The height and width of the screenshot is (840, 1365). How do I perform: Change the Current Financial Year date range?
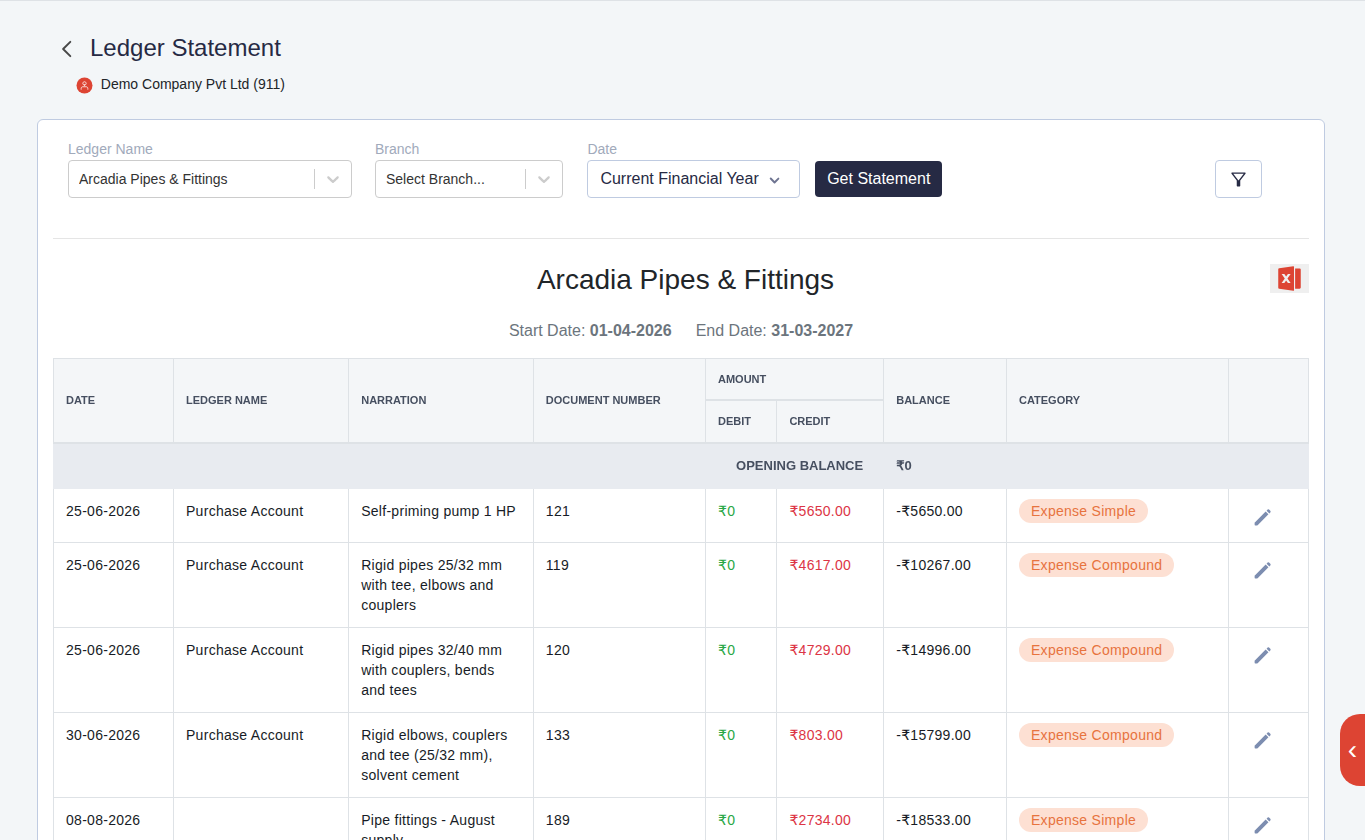tap(693, 179)
